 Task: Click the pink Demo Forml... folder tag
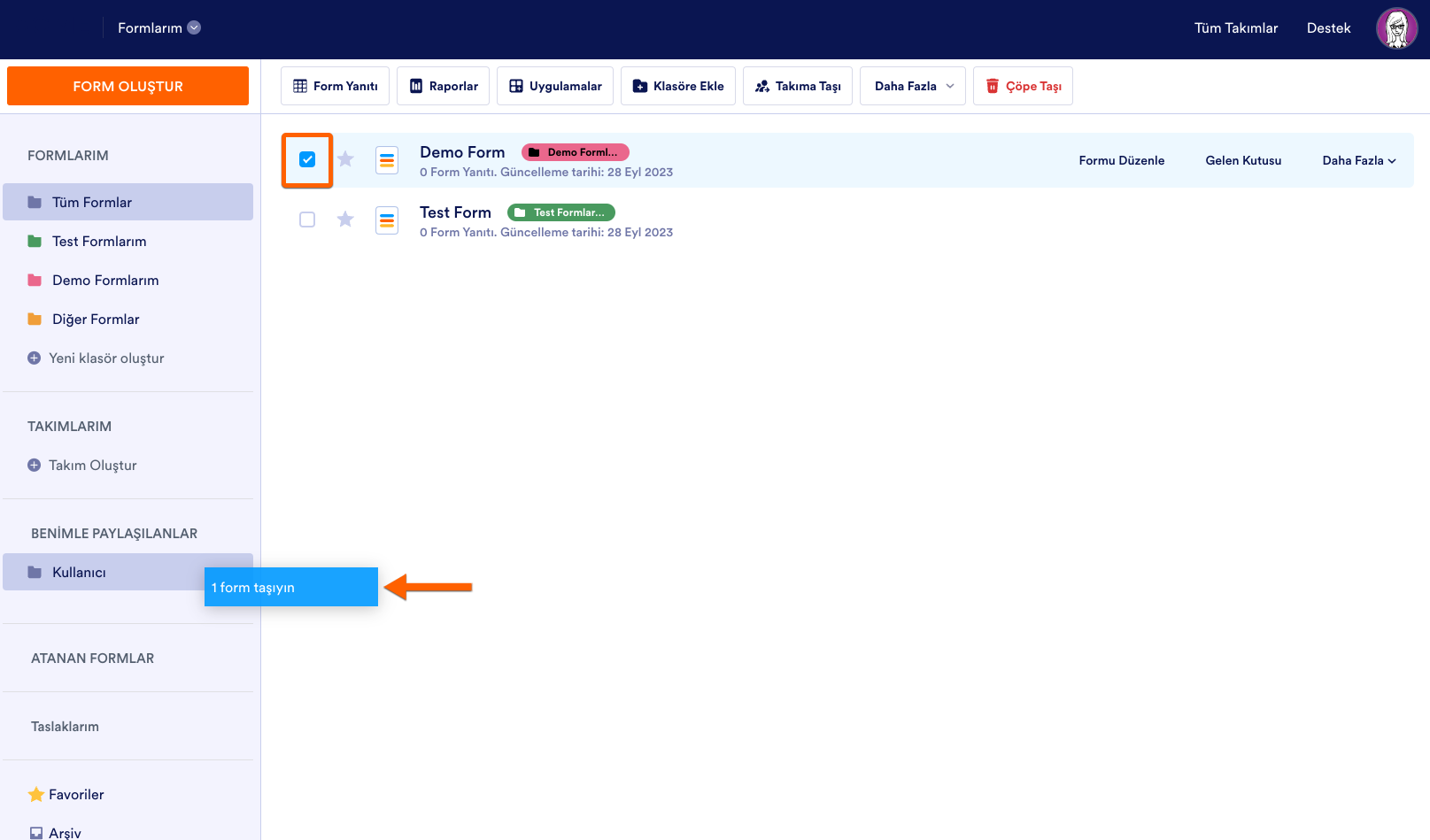click(x=576, y=152)
